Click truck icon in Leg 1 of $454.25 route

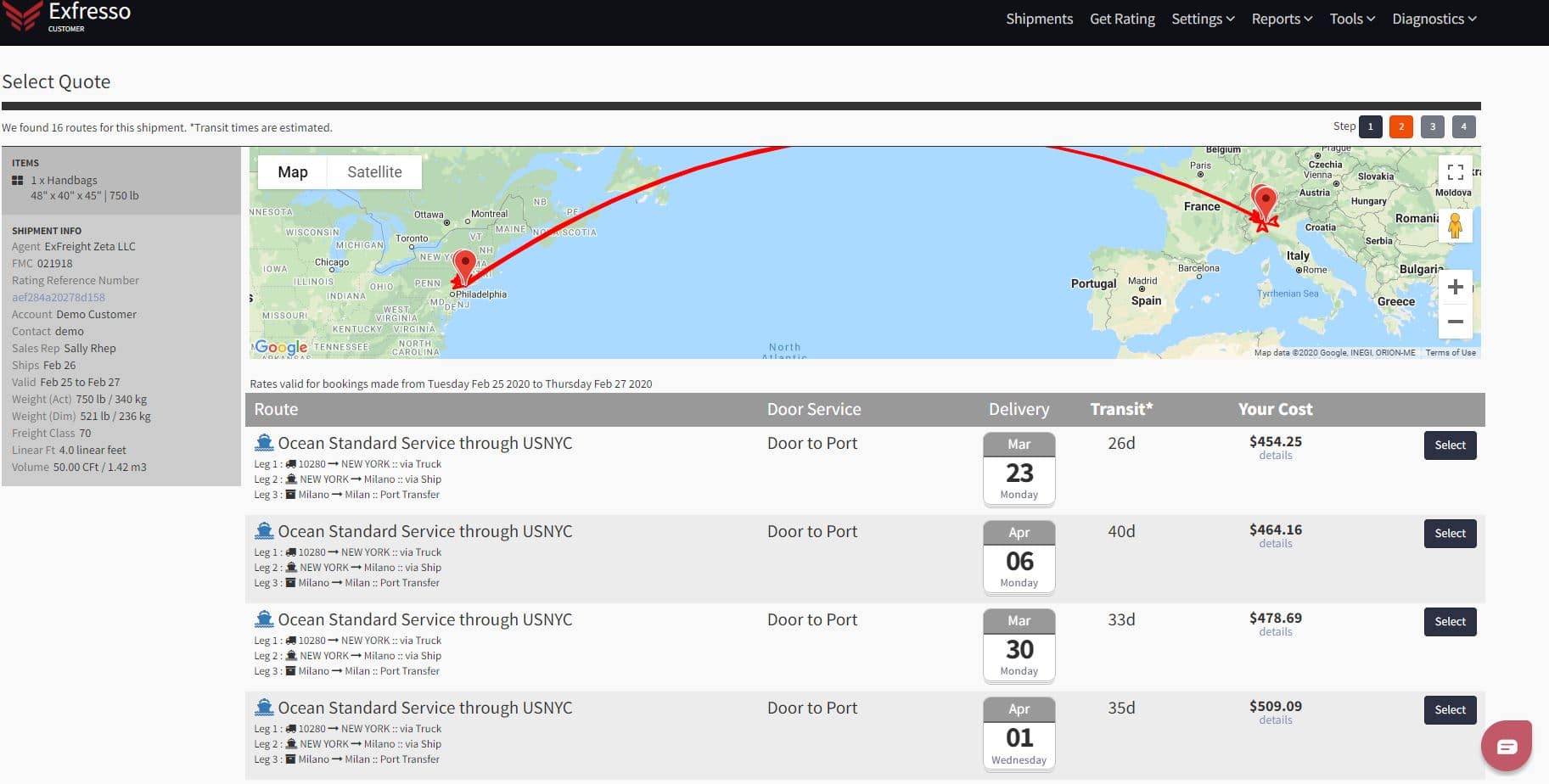point(291,464)
